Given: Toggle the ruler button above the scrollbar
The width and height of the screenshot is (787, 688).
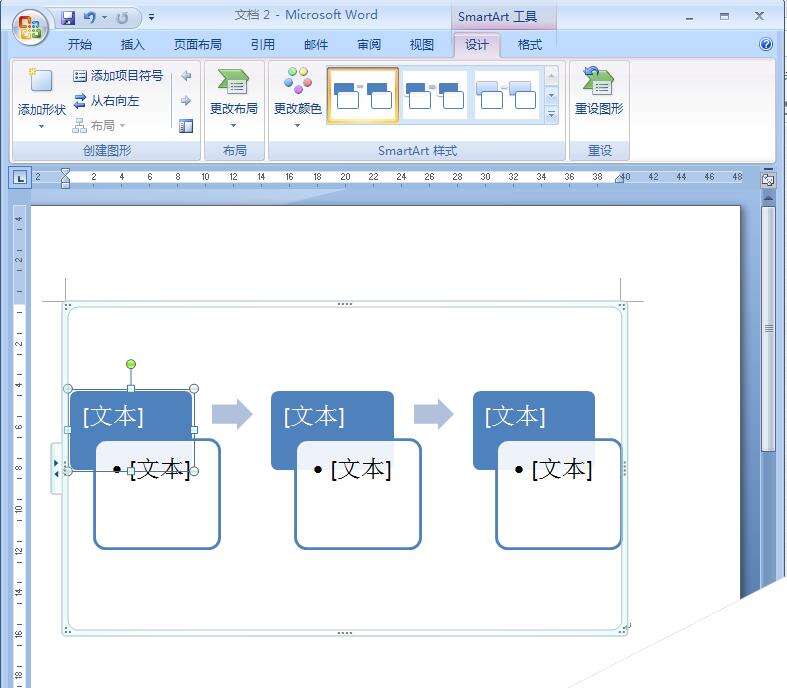Looking at the screenshot, I should [768, 180].
